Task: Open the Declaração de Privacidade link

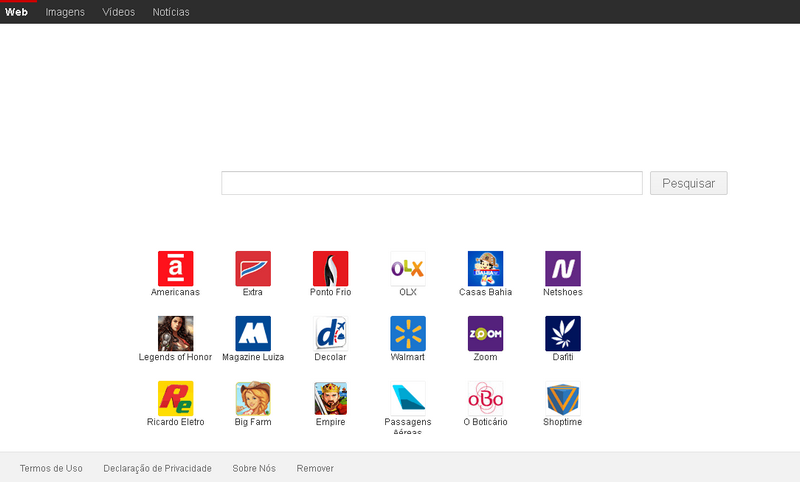Action: click(157, 468)
